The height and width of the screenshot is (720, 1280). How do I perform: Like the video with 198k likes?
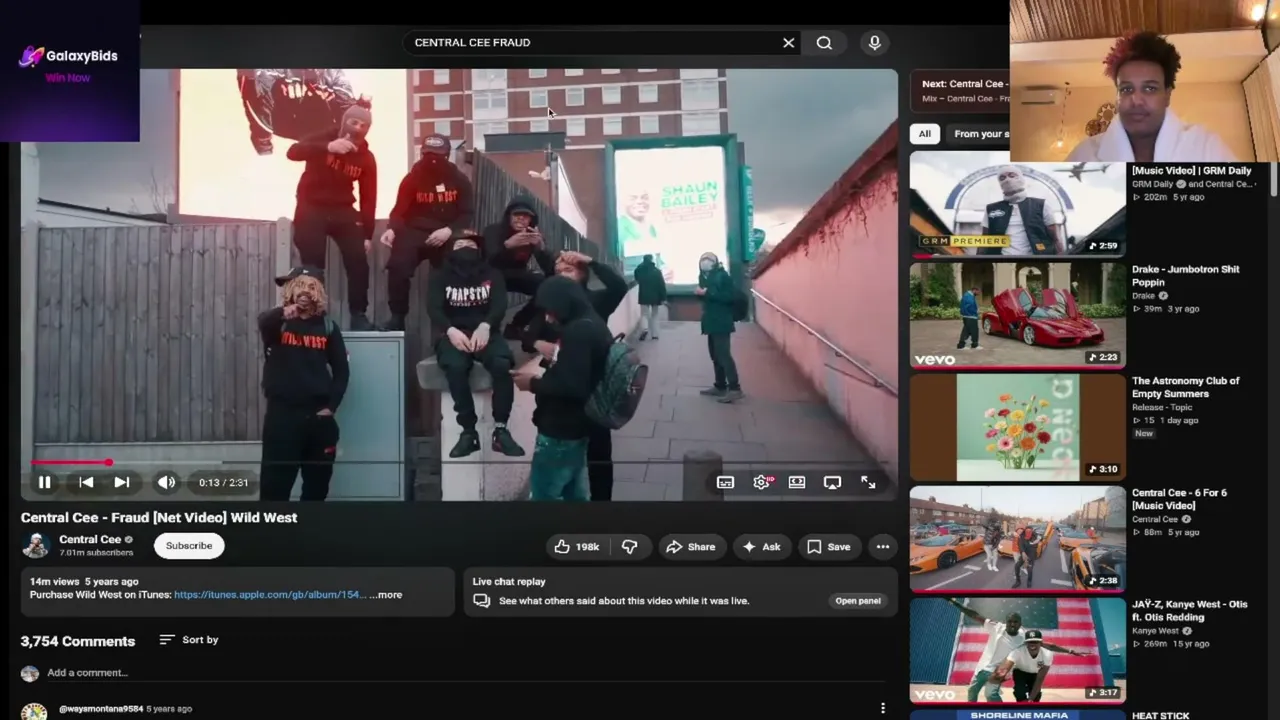(576, 547)
